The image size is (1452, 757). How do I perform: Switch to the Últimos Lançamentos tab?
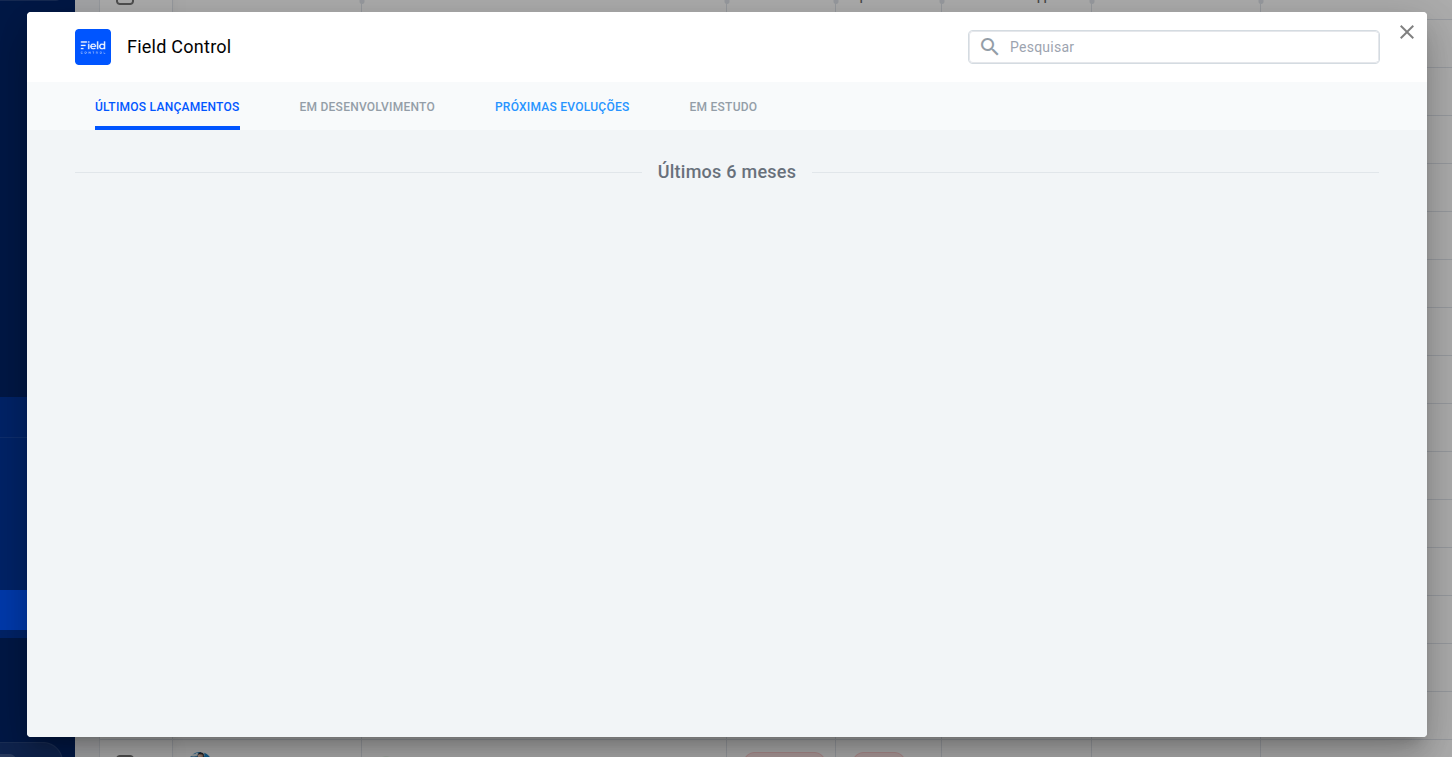point(167,107)
